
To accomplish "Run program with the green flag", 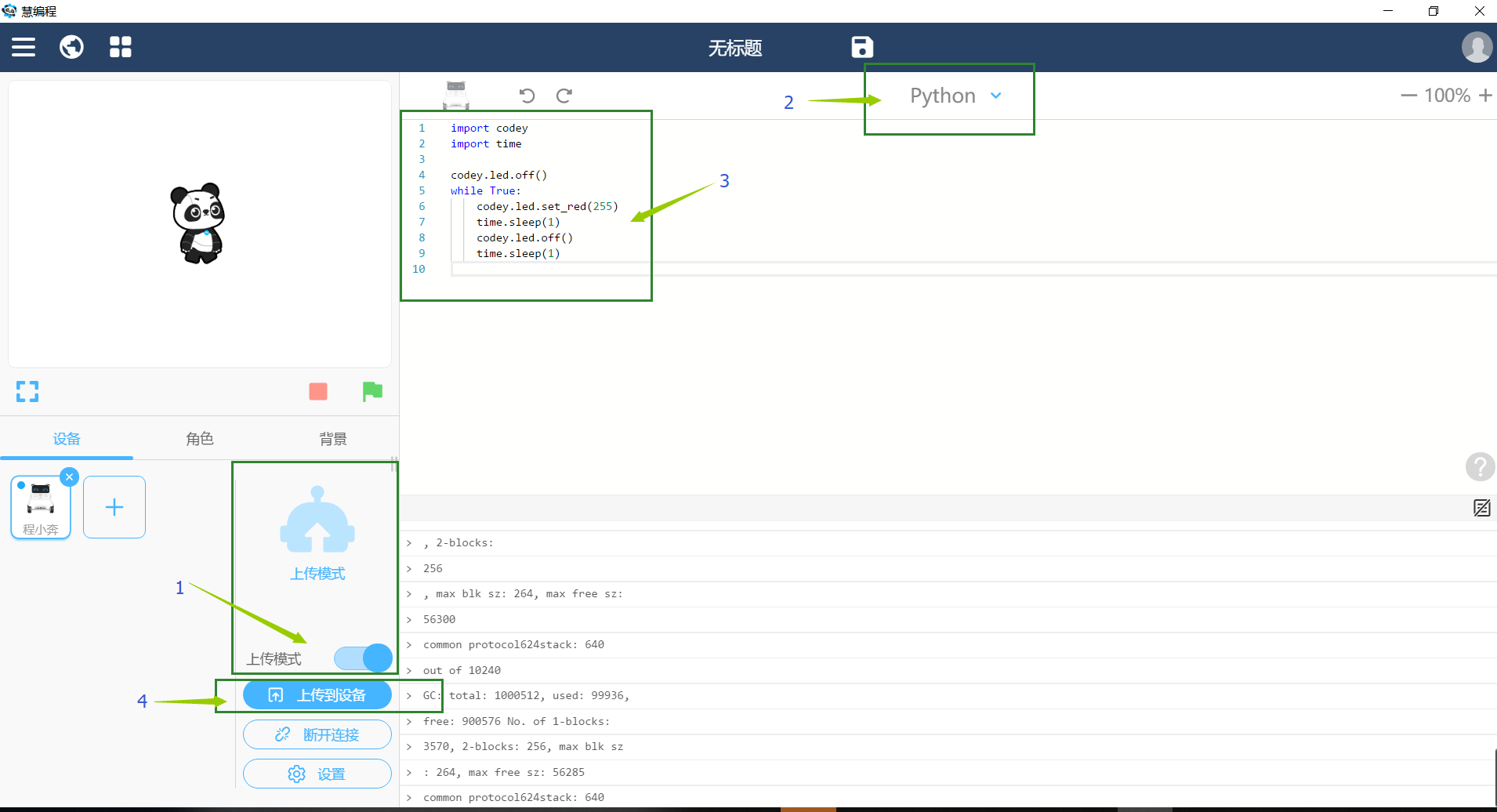I will [372, 391].
